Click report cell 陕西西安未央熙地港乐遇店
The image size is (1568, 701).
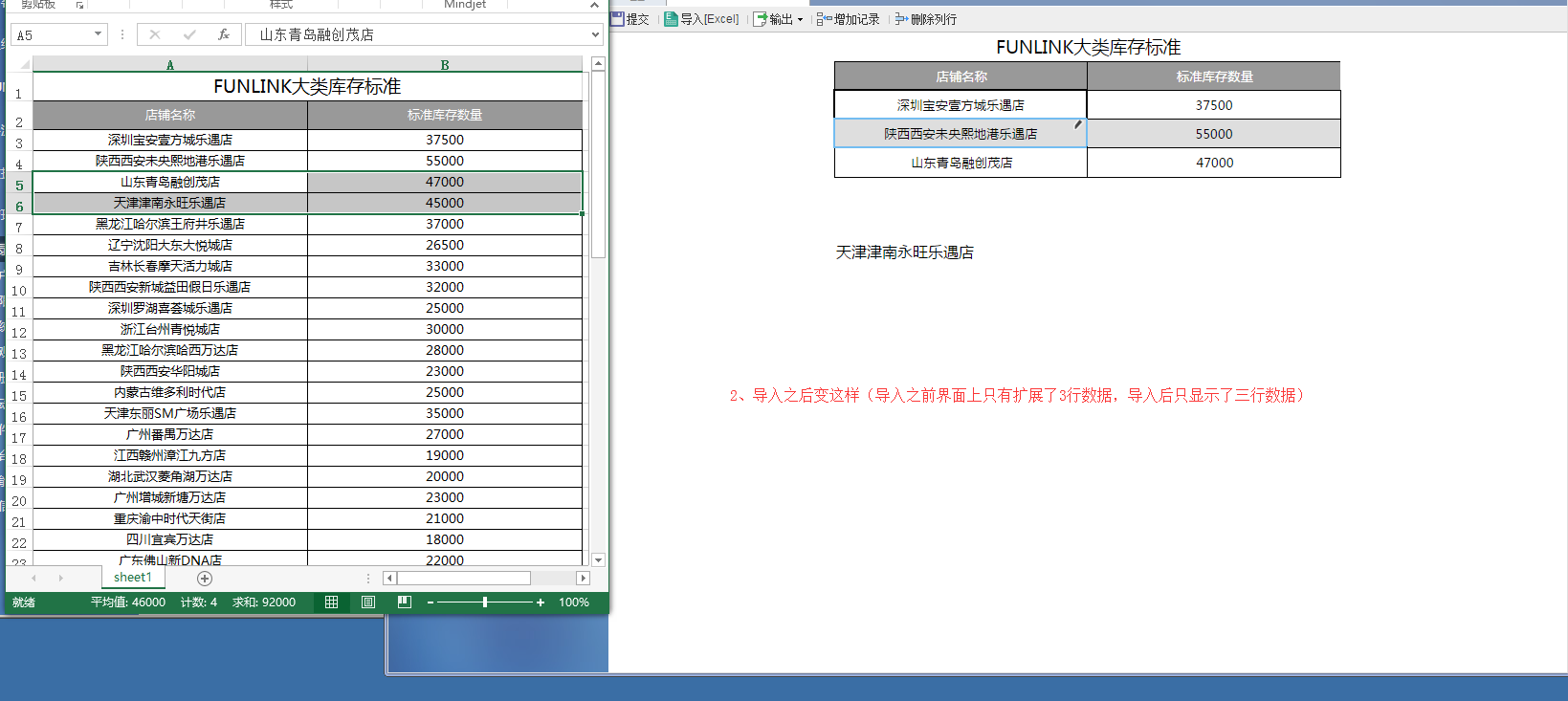point(961,134)
